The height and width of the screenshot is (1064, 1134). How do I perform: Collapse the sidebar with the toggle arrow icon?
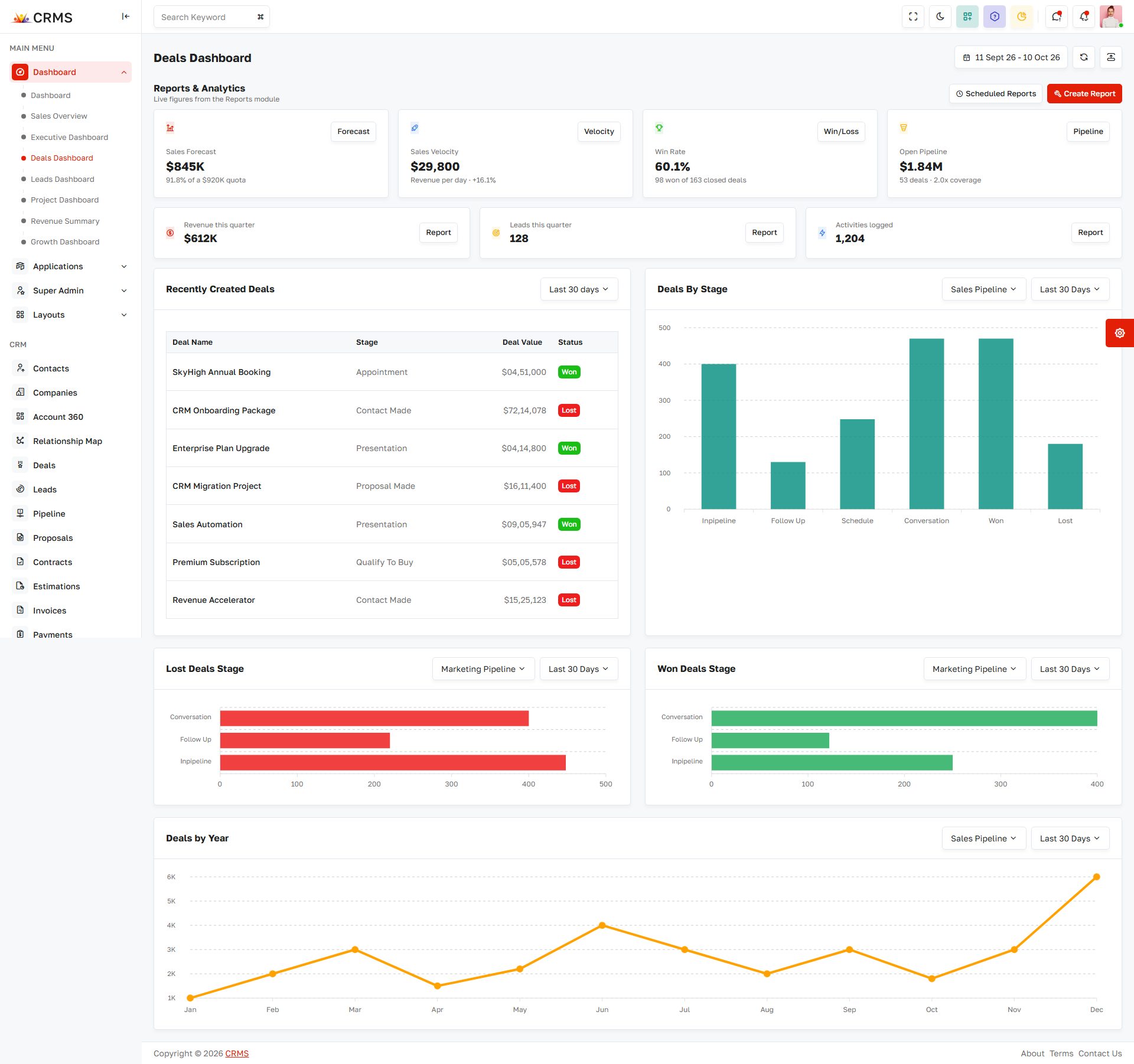[125, 17]
